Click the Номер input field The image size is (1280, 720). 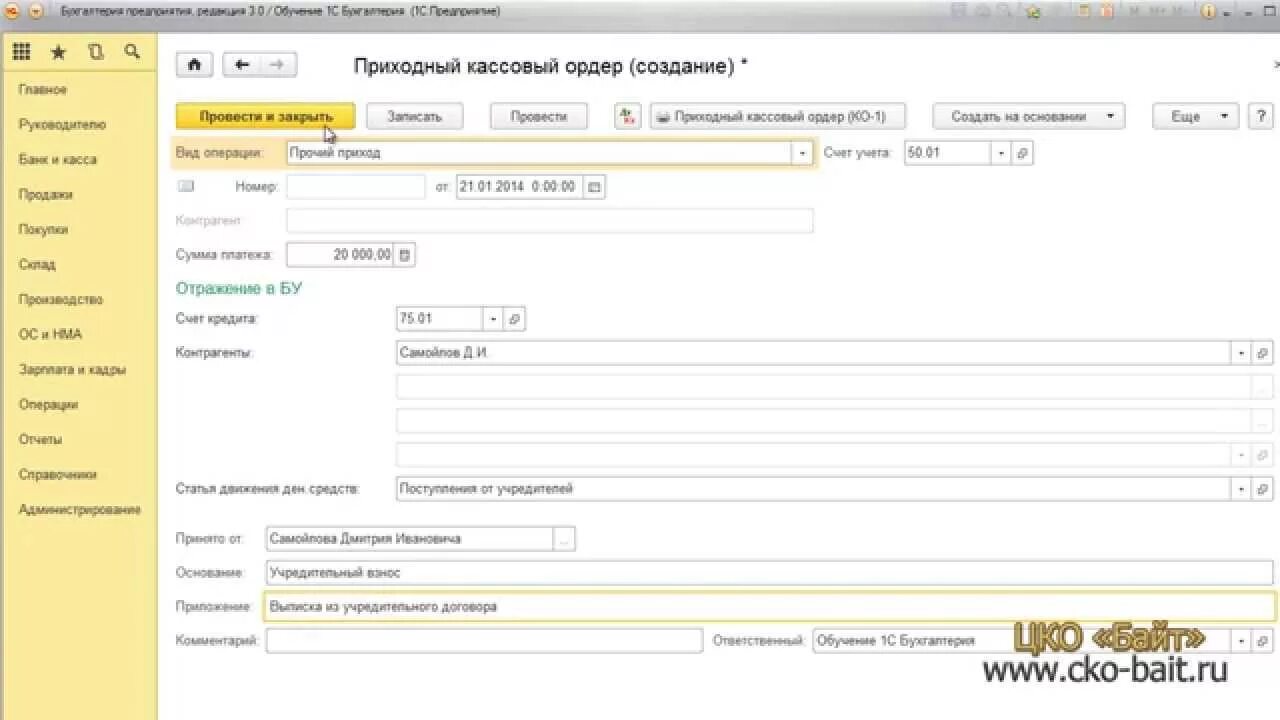[356, 187]
